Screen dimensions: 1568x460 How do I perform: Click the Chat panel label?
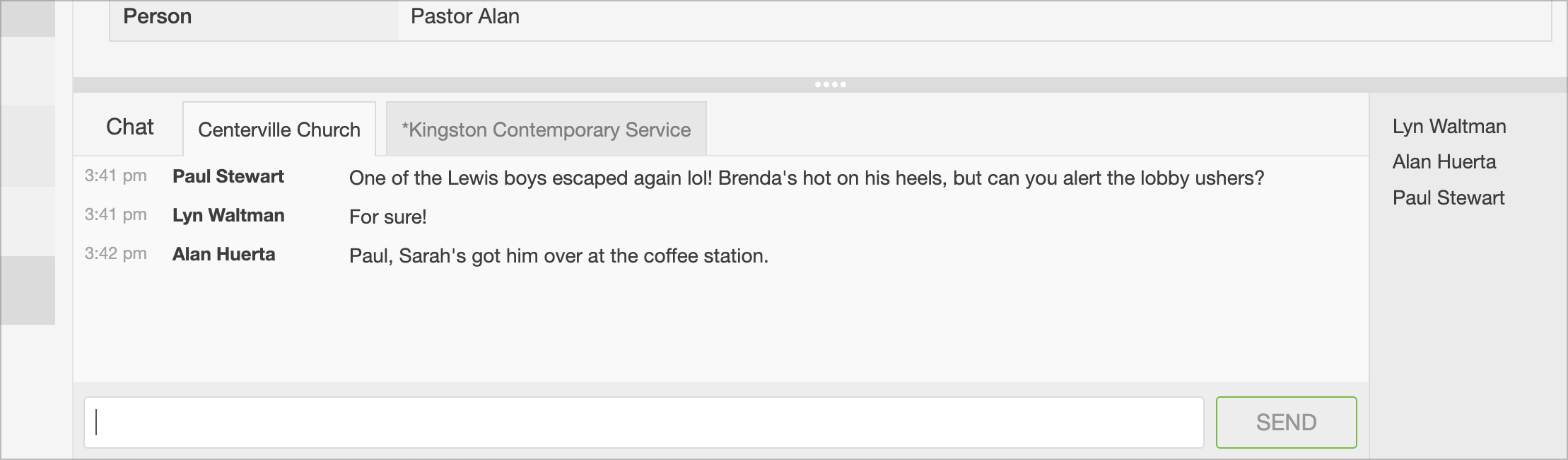(x=129, y=127)
